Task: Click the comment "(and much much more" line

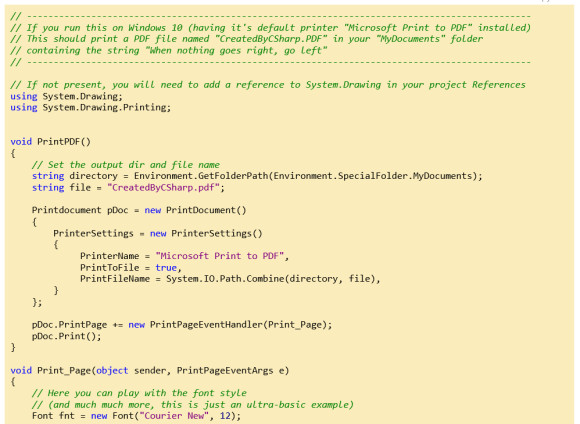Action: pyautogui.click(x=193, y=404)
